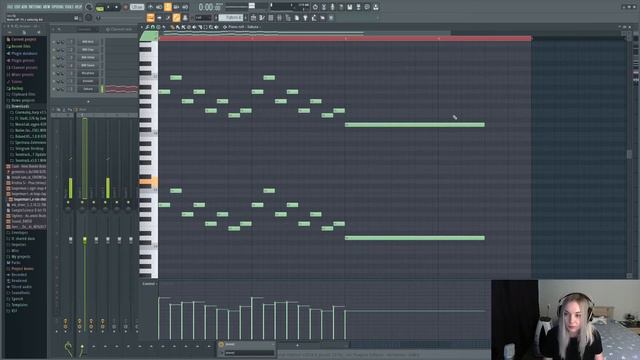Open the Piano roll - Sakura channel selector

coord(243,27)
